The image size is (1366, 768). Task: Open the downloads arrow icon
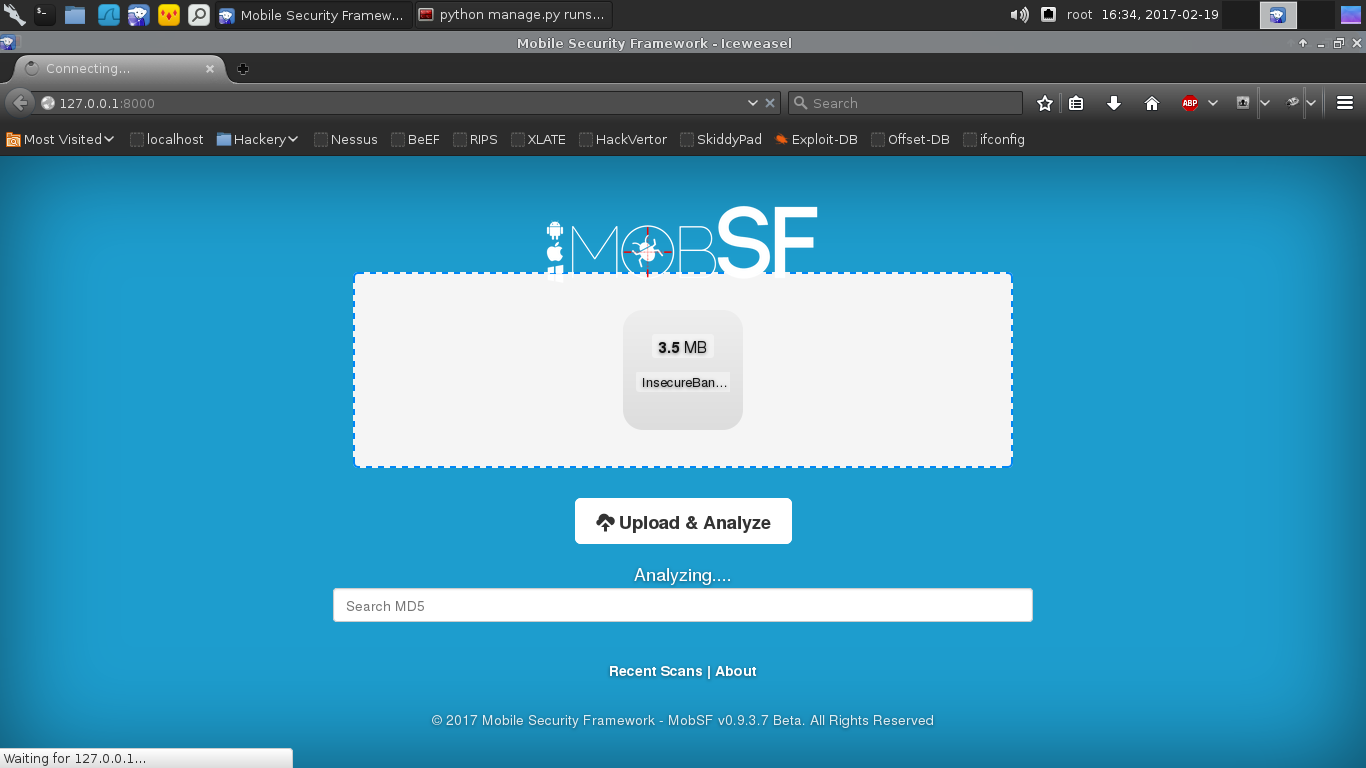tap(1114, 103)
